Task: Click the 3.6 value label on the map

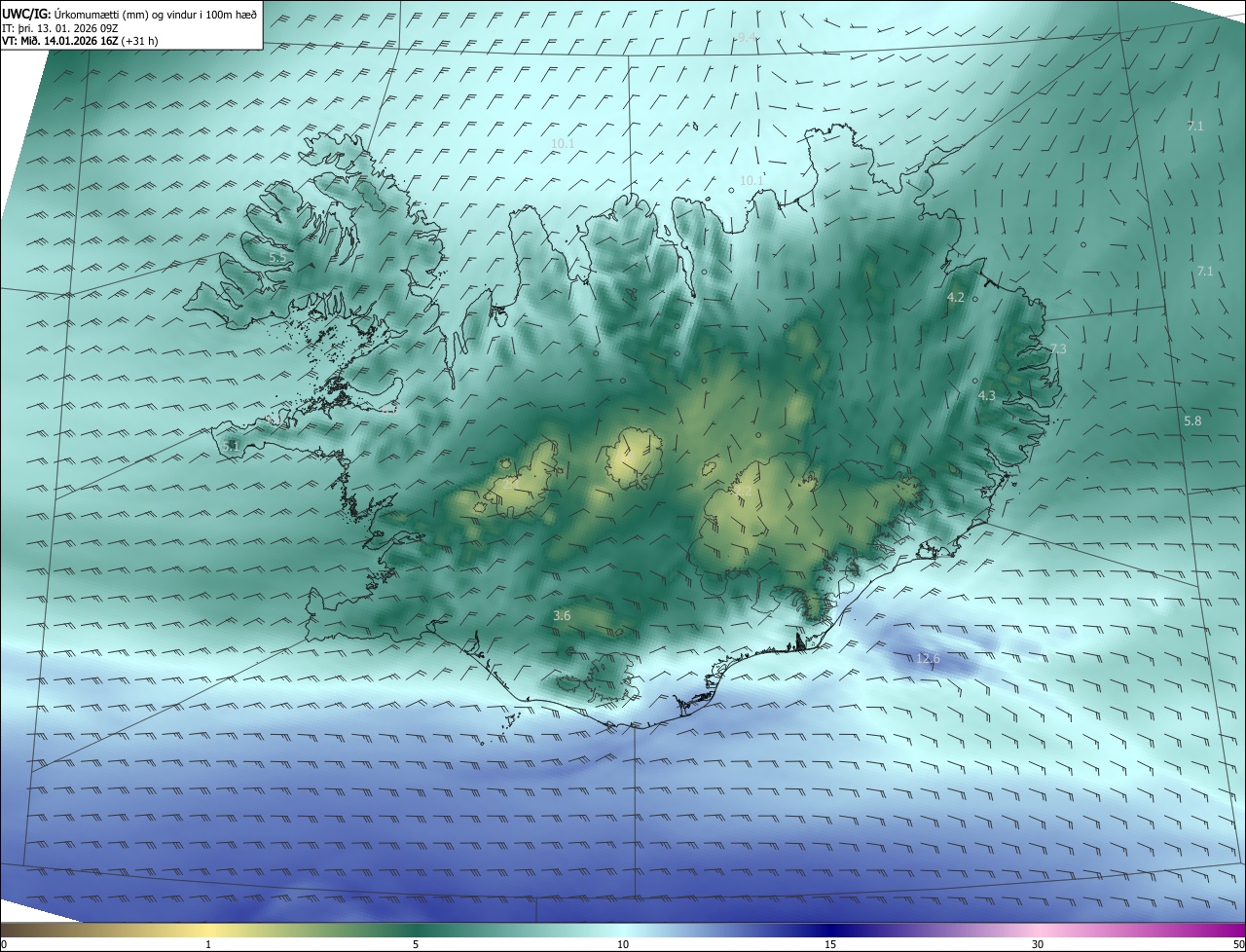Action: [x=562, y=615]
